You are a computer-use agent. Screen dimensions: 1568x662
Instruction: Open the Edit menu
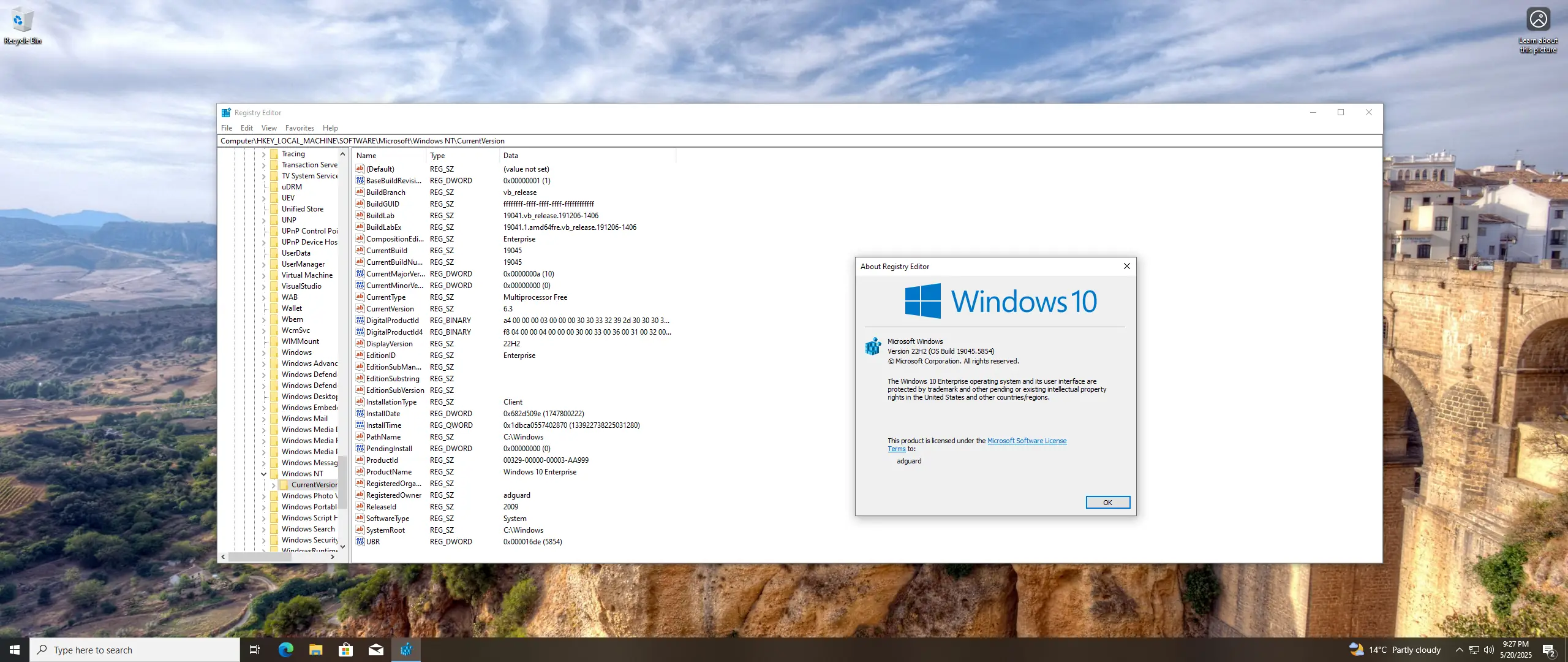coord(246,128)
